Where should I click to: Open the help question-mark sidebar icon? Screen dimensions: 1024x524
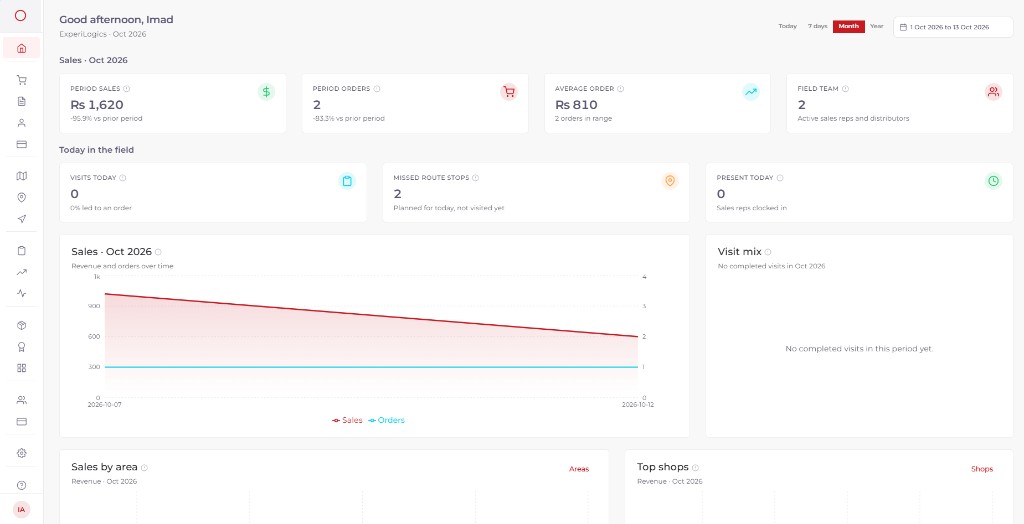[22, 485]
